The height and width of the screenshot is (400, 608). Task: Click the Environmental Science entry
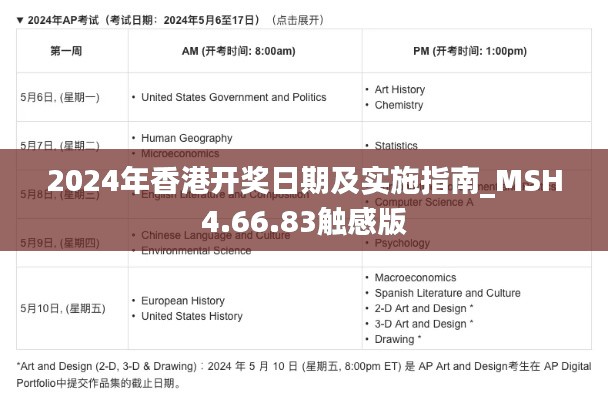[196, 250]
